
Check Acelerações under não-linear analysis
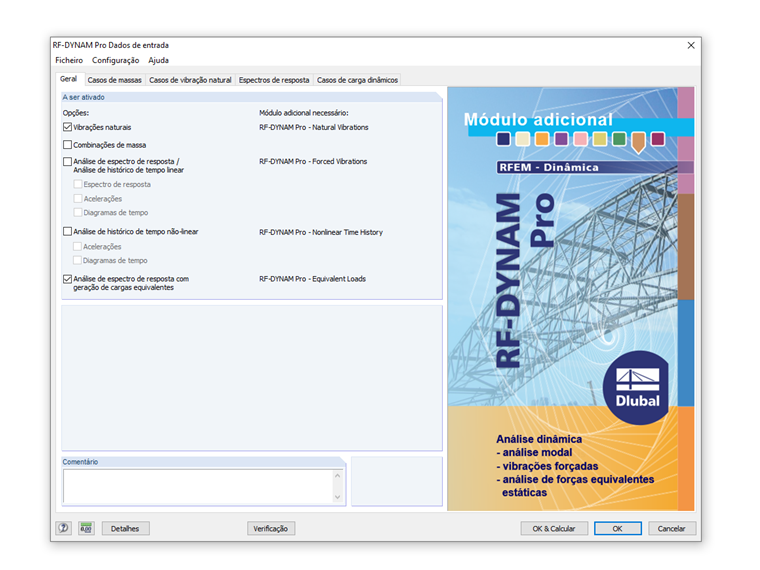tap(77, 246)
